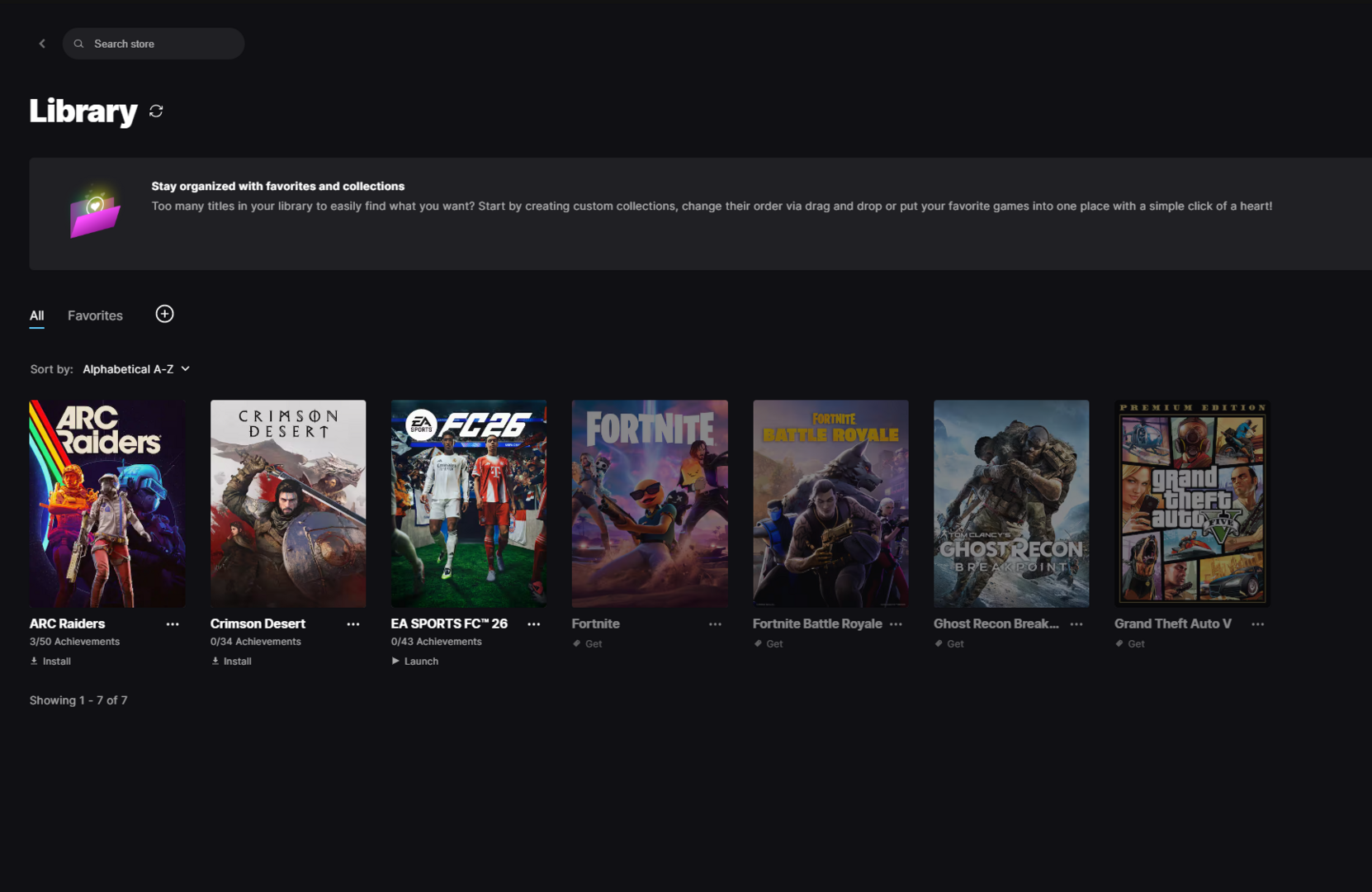Create a new collection with plus icon

[164, 314]
